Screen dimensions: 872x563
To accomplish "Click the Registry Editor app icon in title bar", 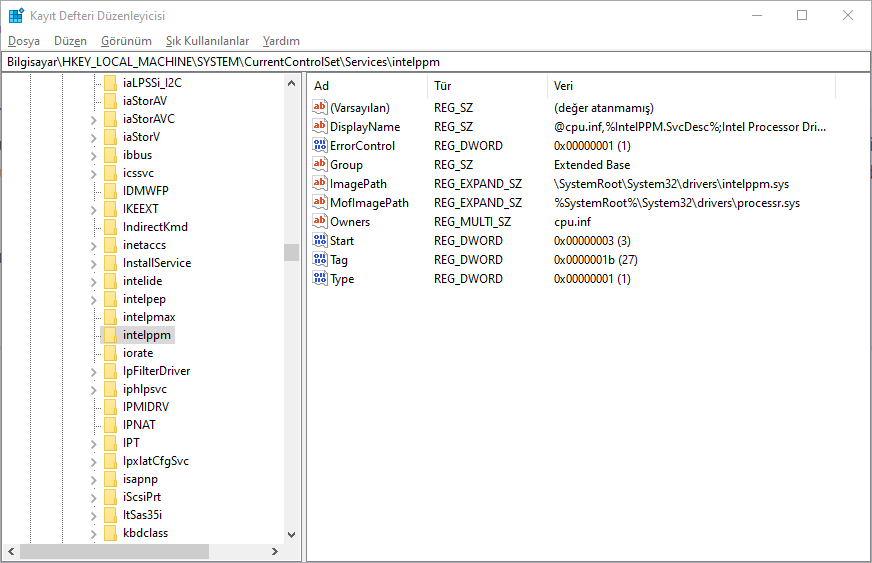I will (16, 16).
